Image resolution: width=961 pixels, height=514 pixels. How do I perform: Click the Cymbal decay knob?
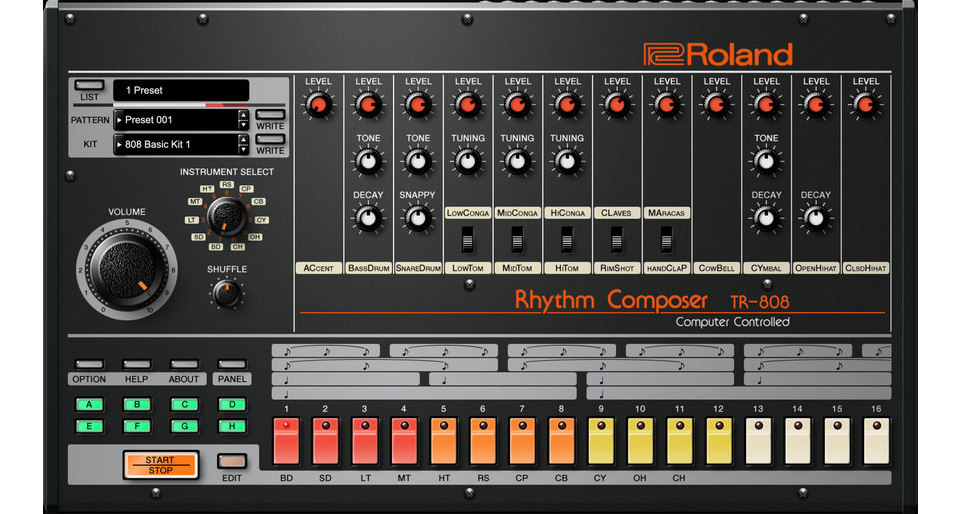click(x=766, y=218)
